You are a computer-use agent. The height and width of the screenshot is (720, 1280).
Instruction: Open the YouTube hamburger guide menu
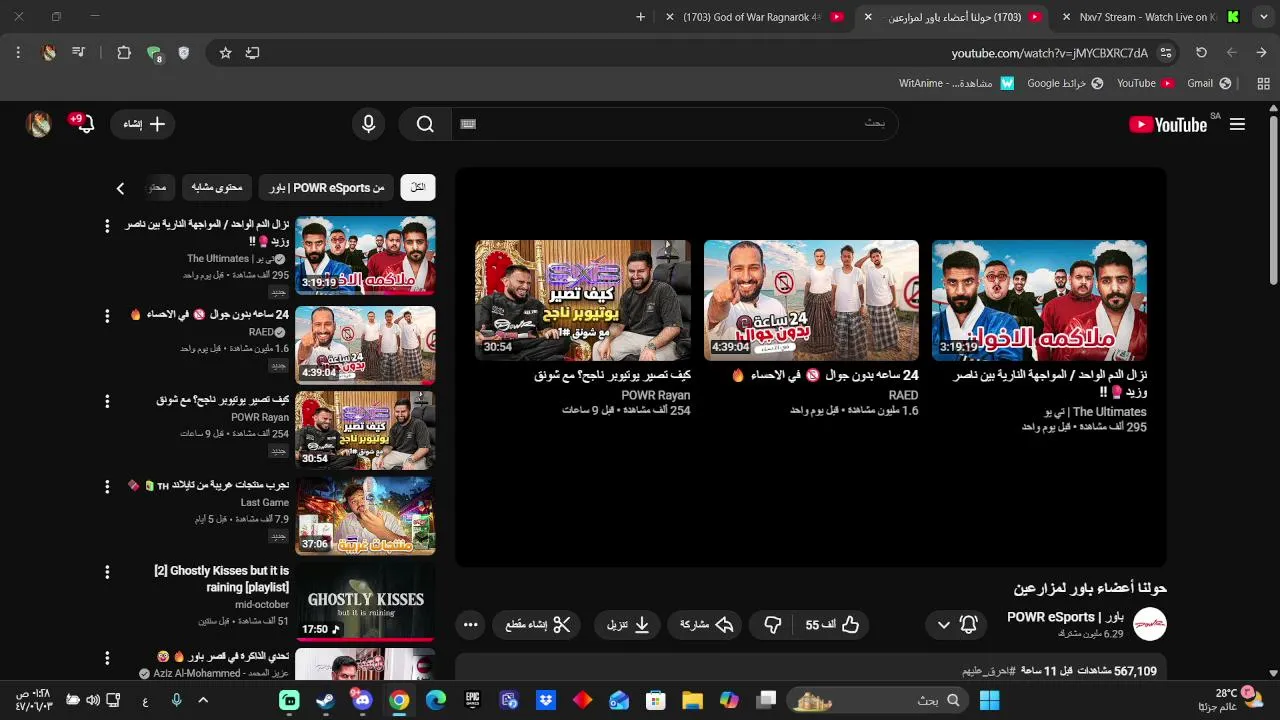click(x=1237, y=124)
